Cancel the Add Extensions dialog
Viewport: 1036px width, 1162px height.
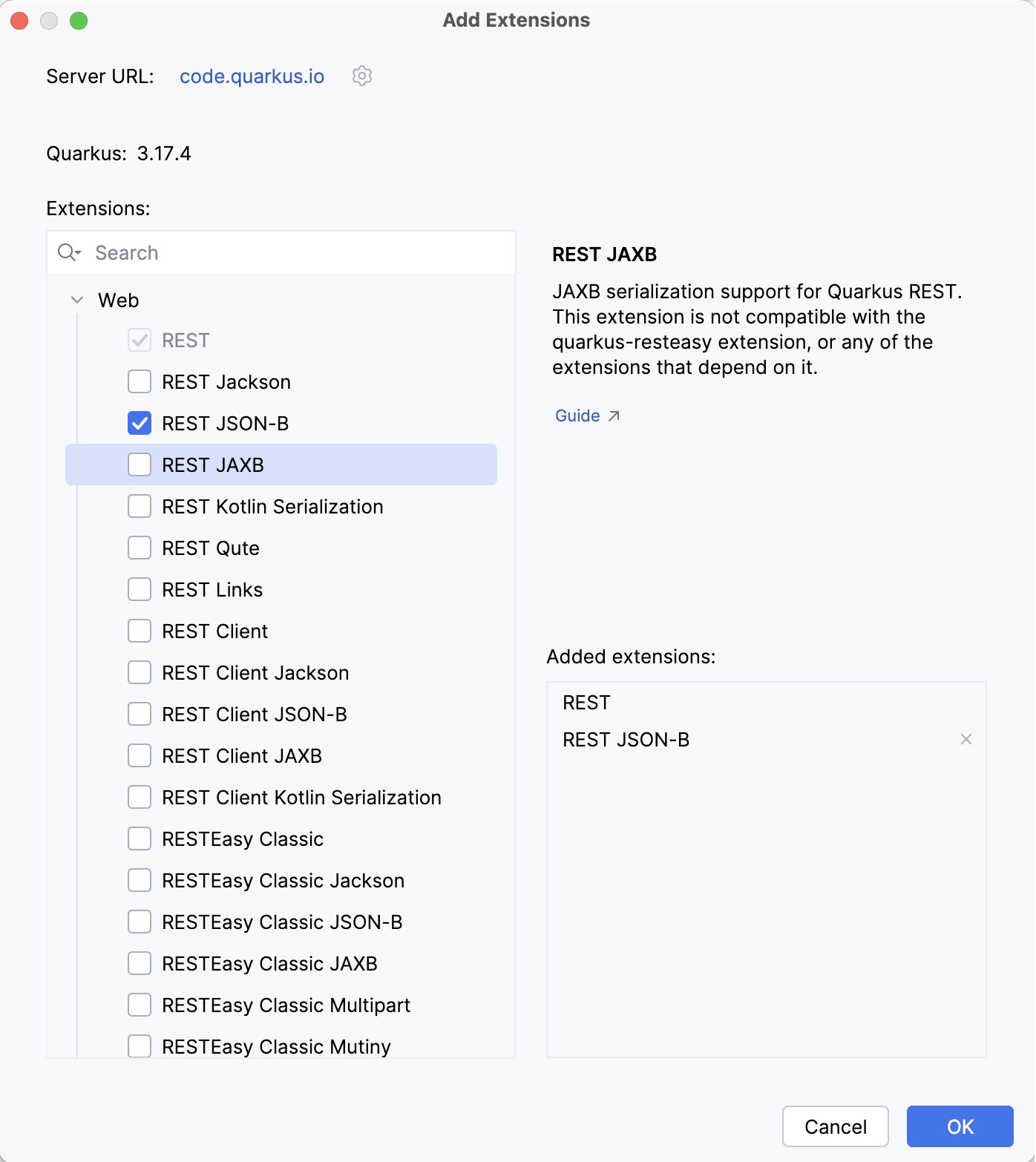(x=835, y=1126)
